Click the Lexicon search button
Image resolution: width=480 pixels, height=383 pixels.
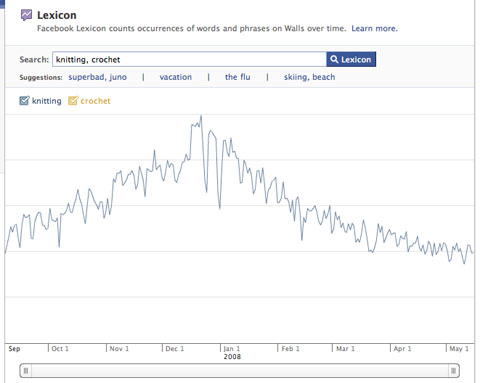[x=351, y=59]
